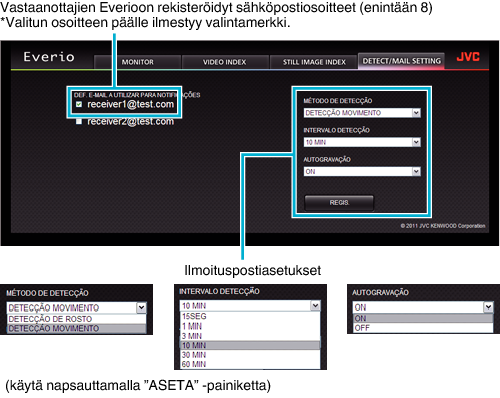500x398 pixels.
Task: Open the AUTOGRAVAÇÃO dropdown in the settings panel
Action: [x=362, y=172]
